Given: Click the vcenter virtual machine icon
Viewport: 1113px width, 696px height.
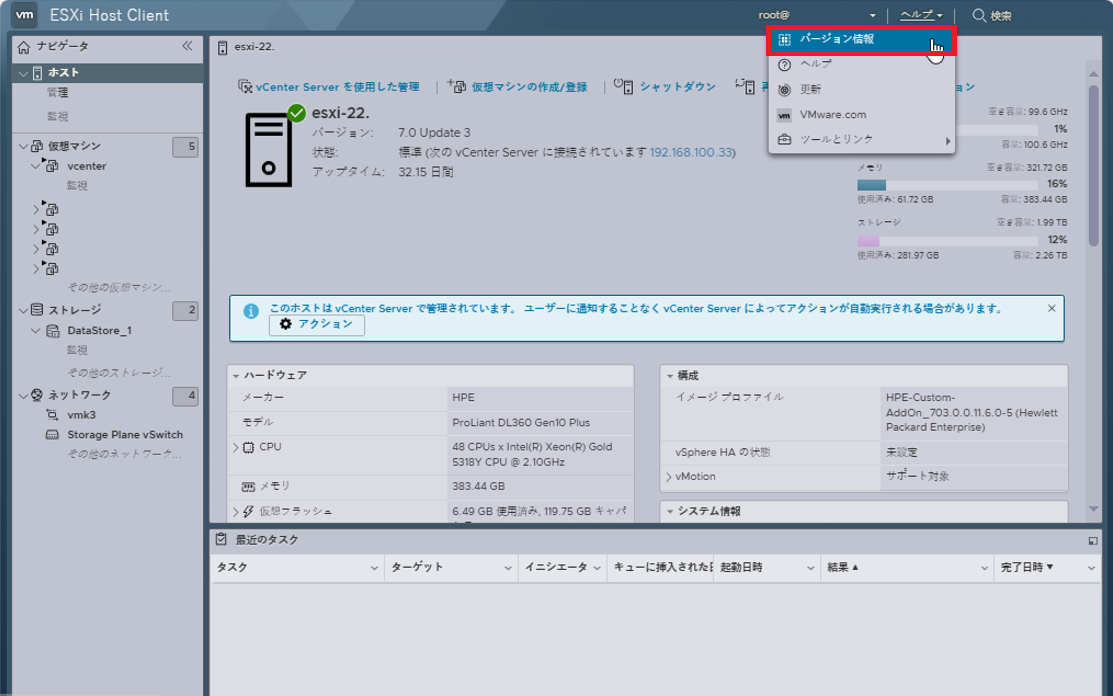Looking at the screenshot, I should tap(51, 166).
